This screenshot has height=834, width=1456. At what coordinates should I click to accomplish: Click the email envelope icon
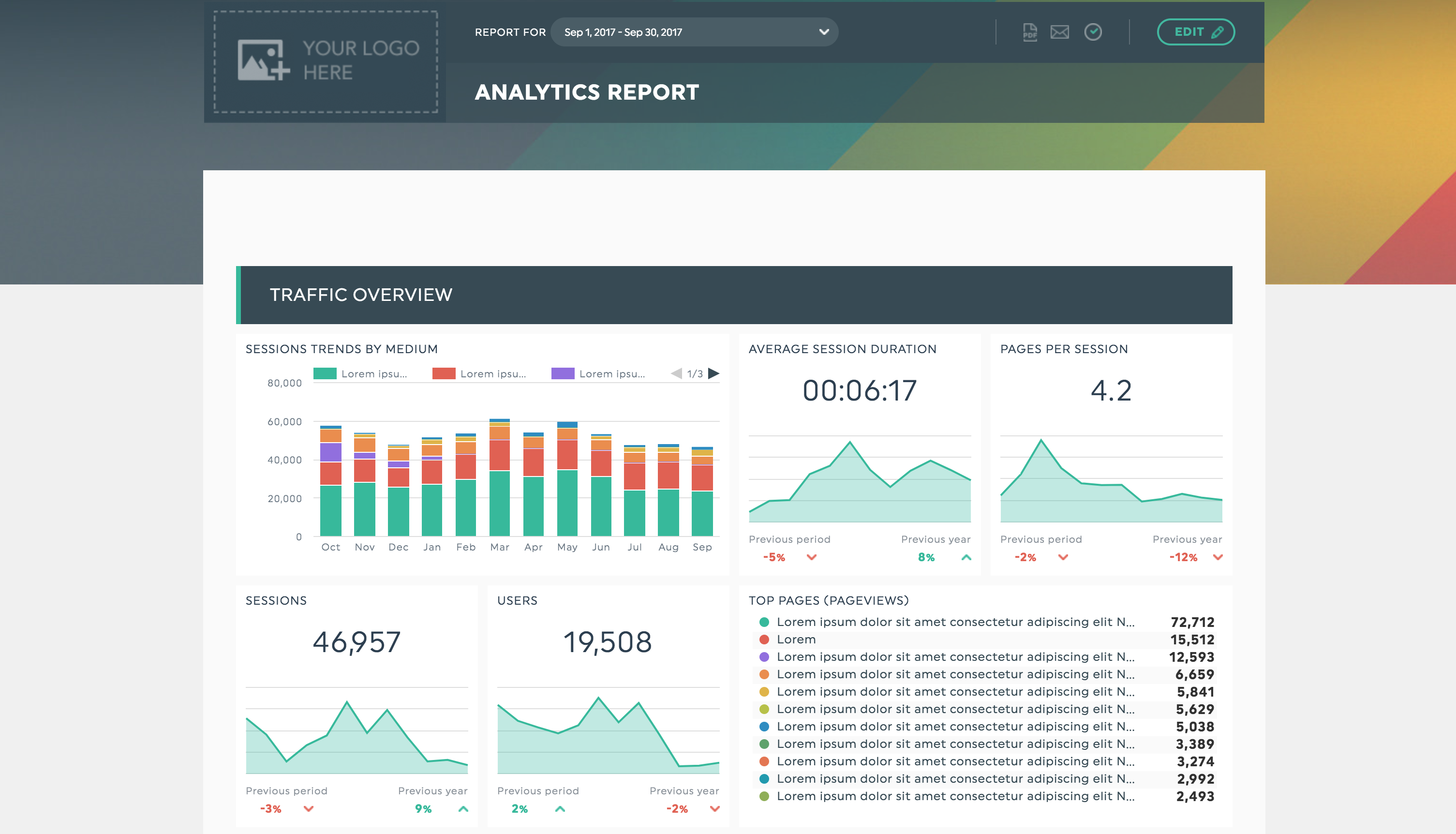pyautogui.click(x=1060, y=32)
